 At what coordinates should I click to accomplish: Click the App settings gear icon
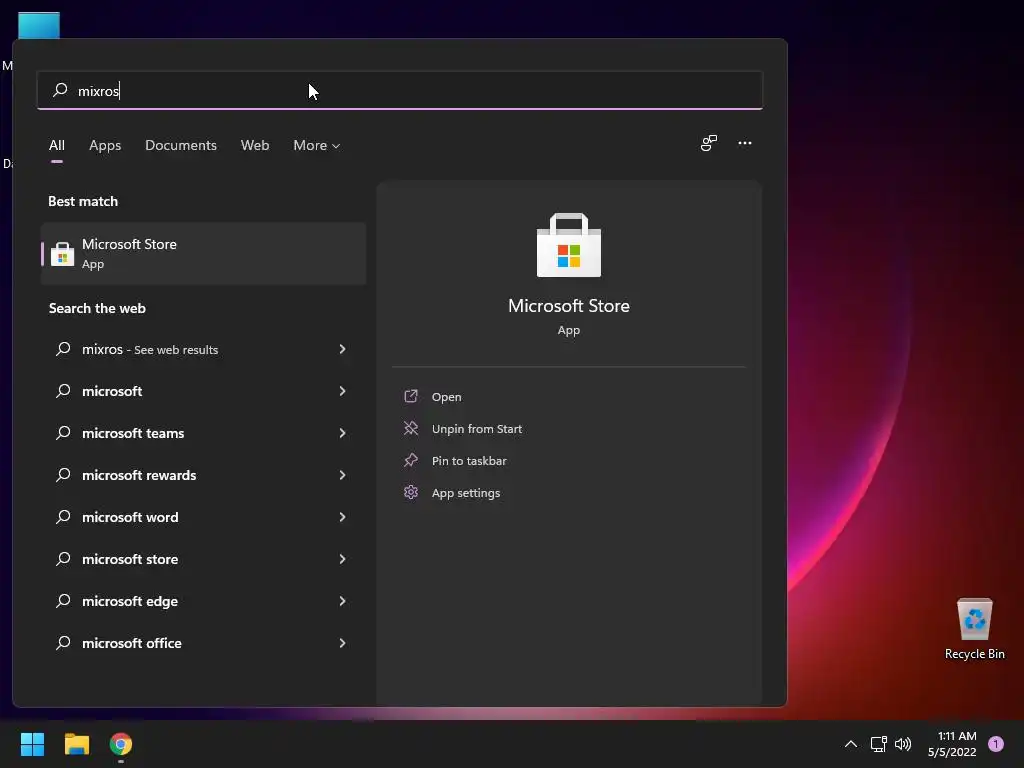point(411,492)
